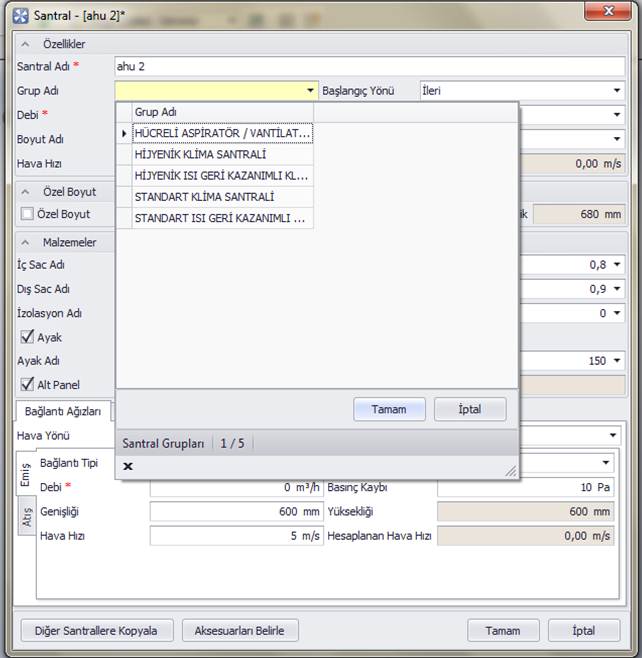Uncheck the Ayak checkbox
The height and width of the screenshot is (658, 642).
(27, 338)
